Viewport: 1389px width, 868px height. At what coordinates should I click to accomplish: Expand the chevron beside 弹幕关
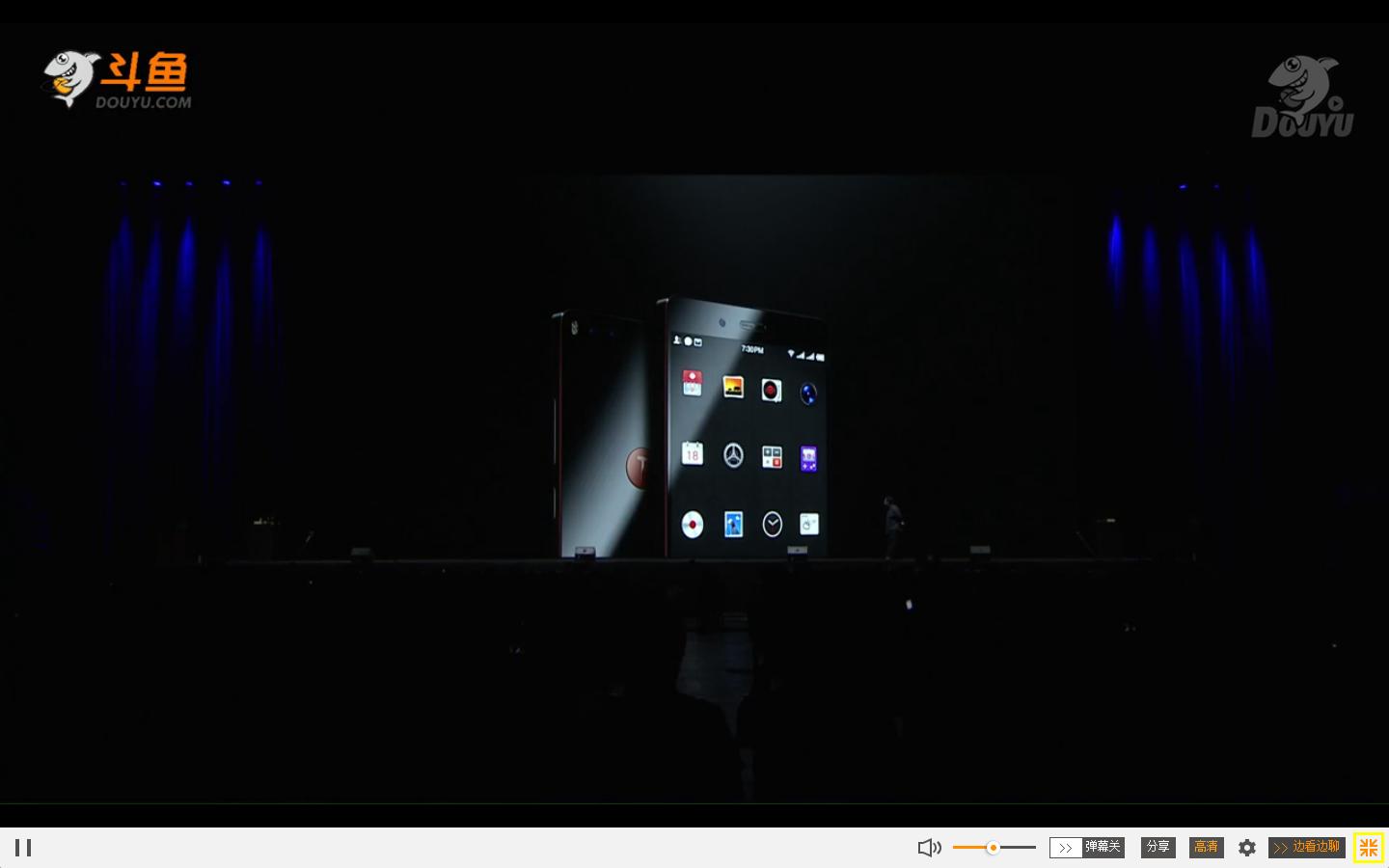tap(1065, 847)
